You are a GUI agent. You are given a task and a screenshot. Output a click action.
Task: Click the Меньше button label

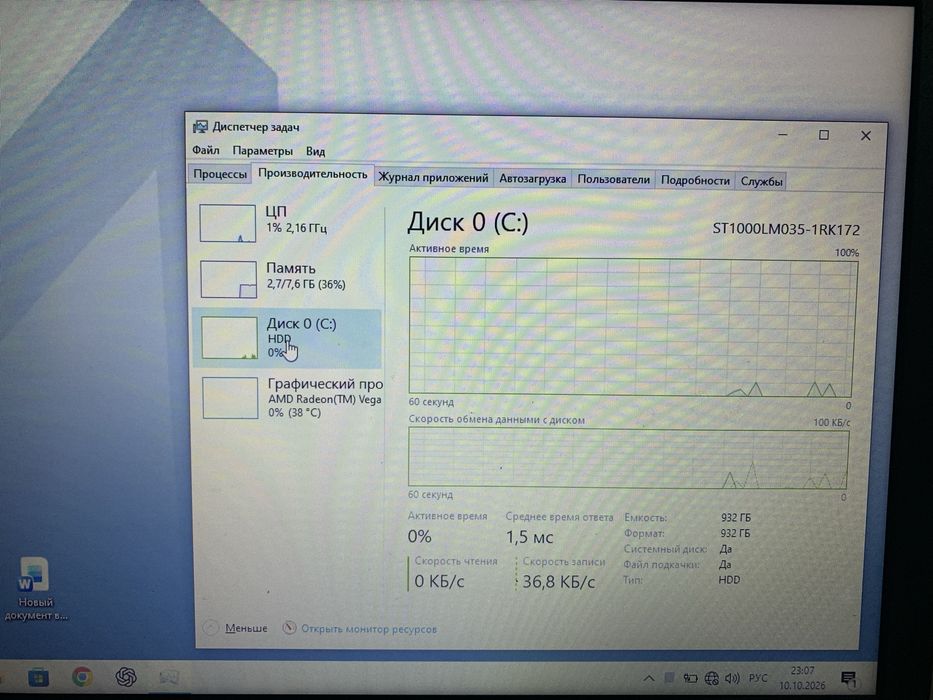(246, 629)
